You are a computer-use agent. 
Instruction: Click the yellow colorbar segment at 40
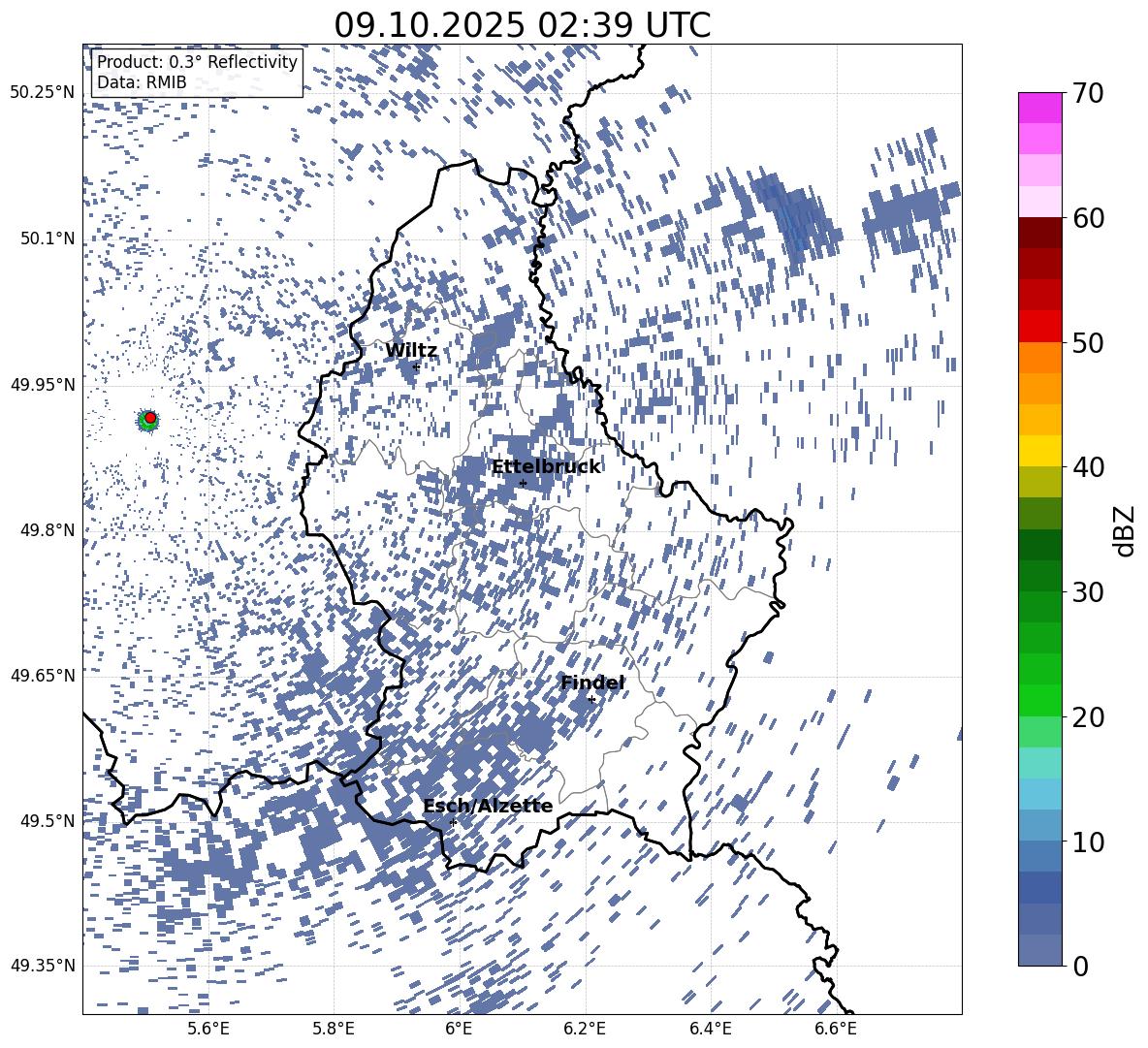1039,451
